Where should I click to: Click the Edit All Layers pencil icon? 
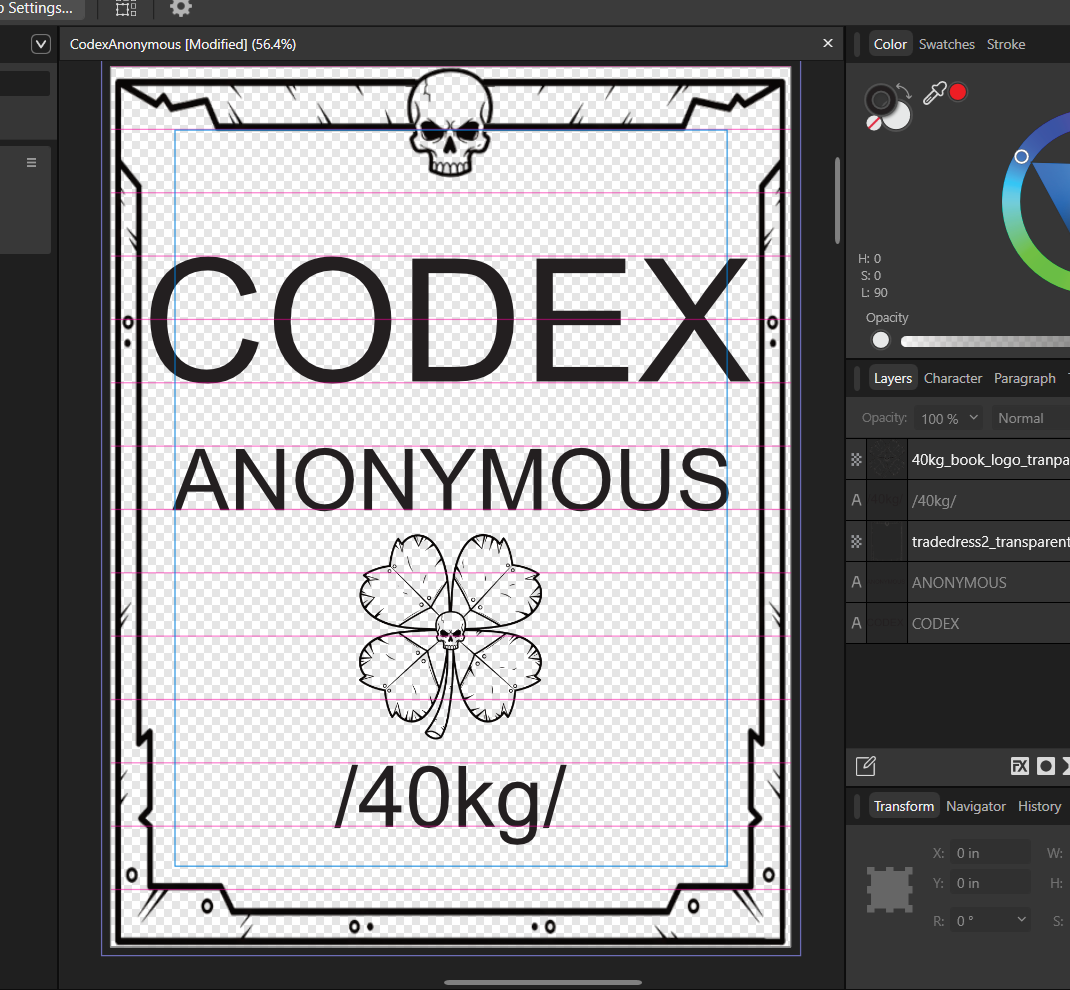[865, 766]
